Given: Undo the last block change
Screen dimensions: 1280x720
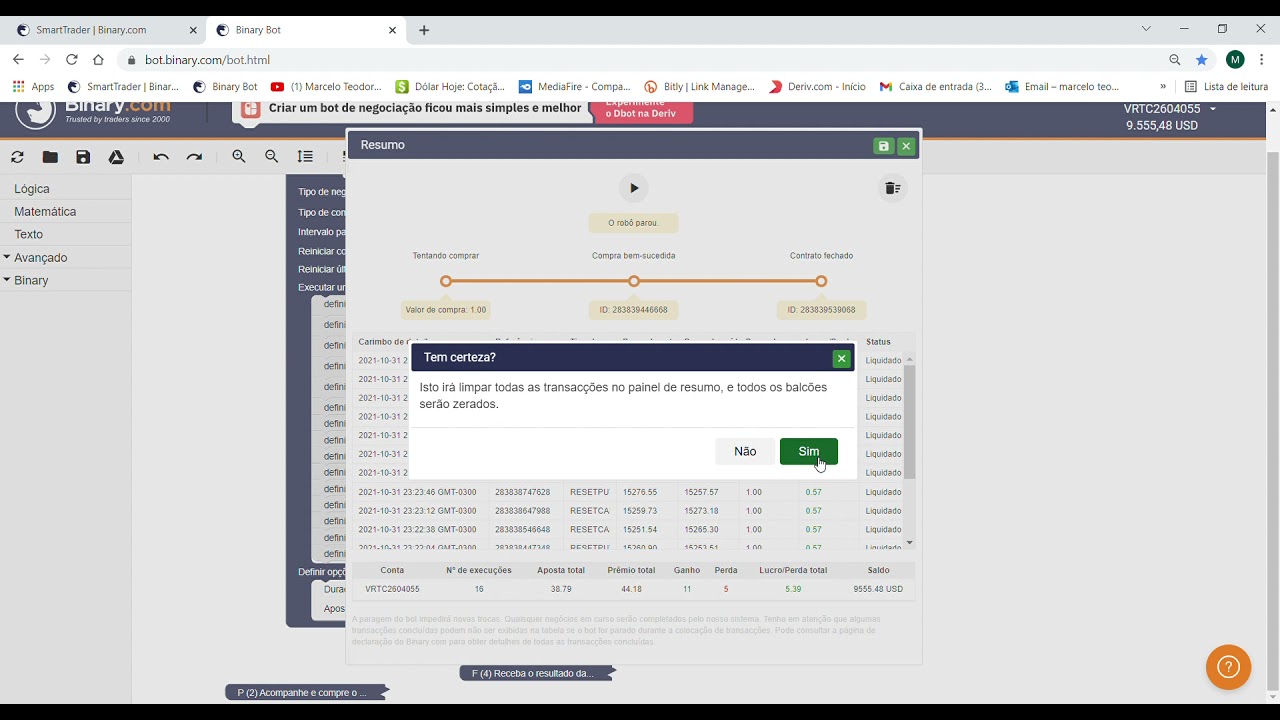Looking at the screenshot, I should point(161,157).
